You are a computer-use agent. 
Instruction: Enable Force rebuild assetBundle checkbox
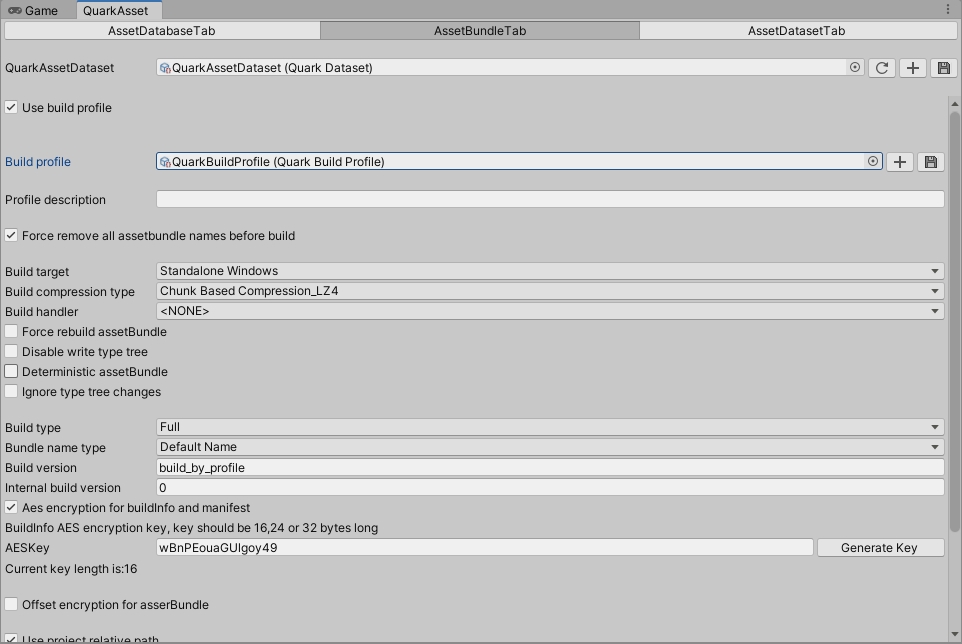[x=11, y=331]
